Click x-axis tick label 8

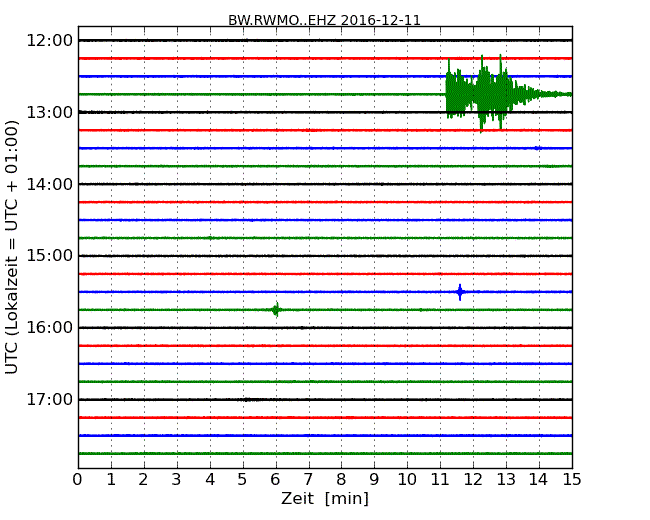(x=341, y=480)
